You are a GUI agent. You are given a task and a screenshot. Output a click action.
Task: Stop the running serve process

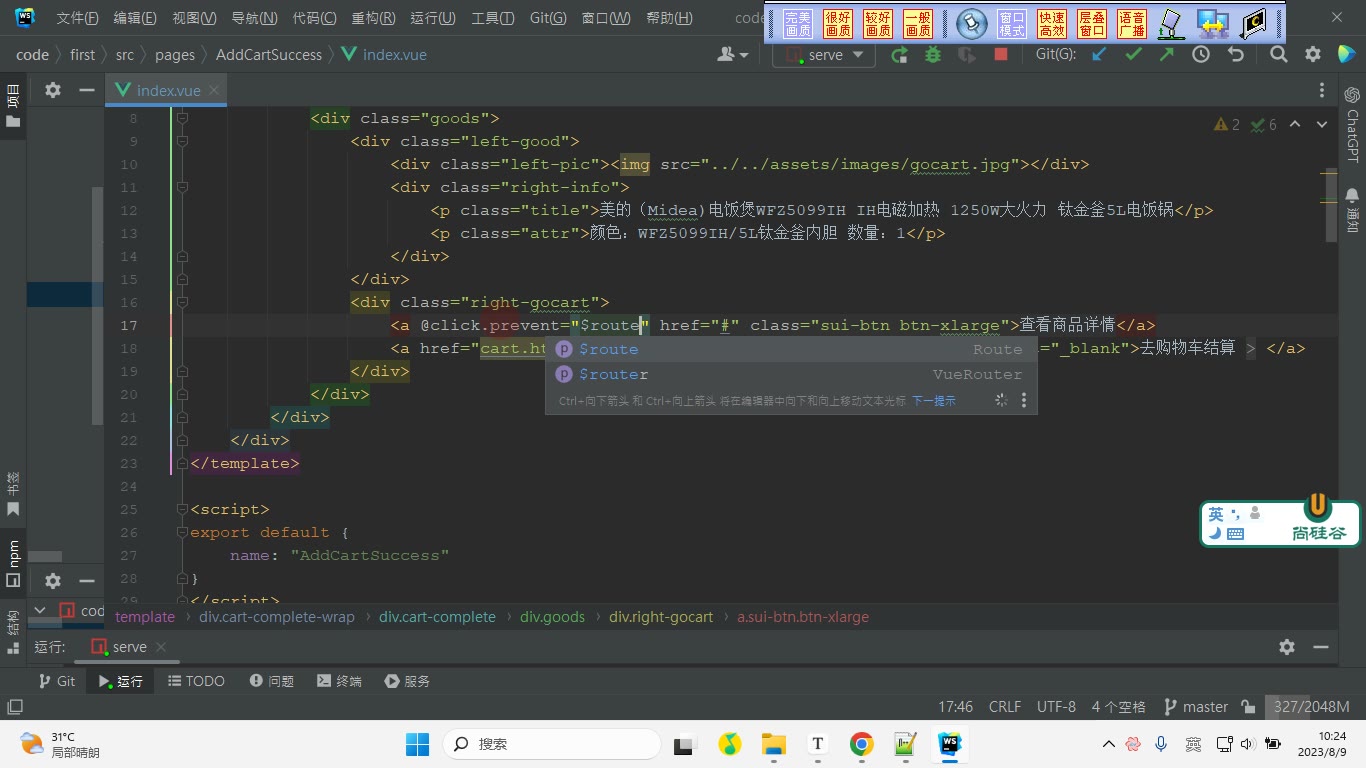1000,55
